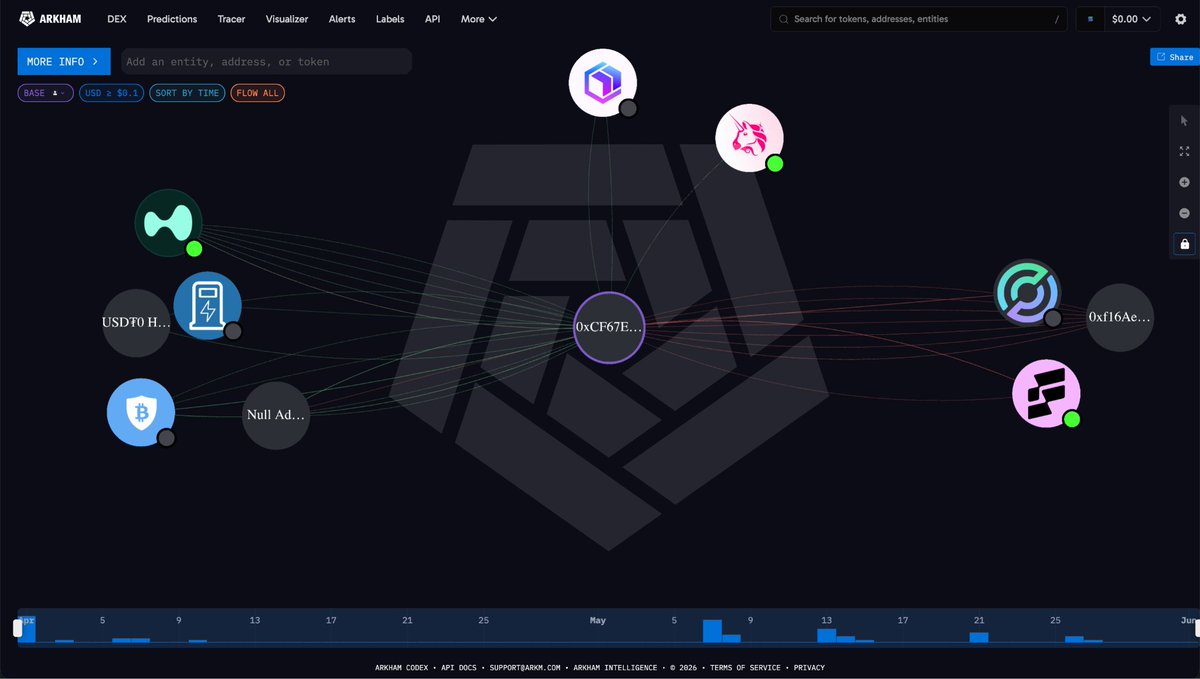Open the USD ≥ $0.1 filter
The image size is (1200, 679).
point(112,93)
